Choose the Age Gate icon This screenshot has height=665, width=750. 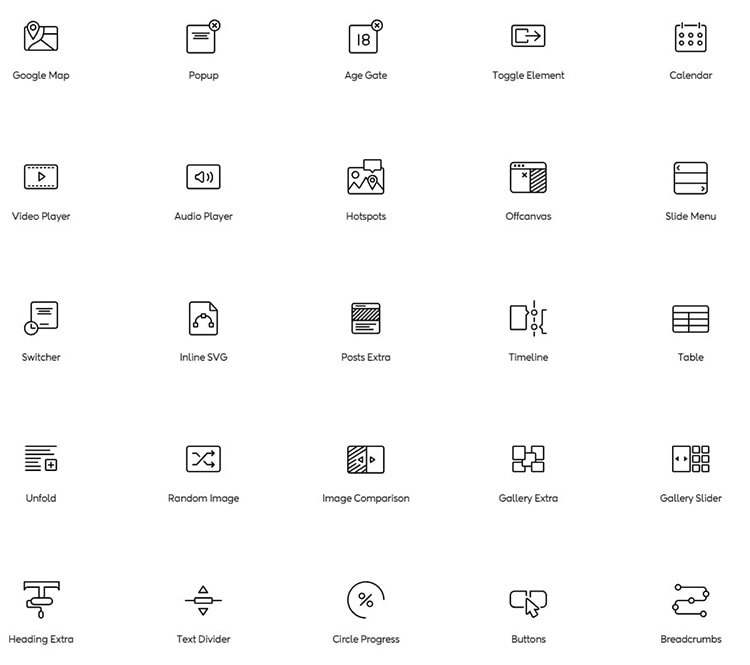[366, 36]
